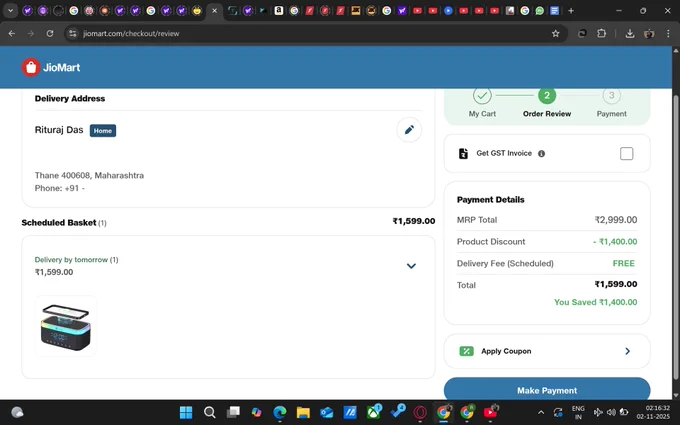The height and width of the screenshot is (425, 680).
Task: Click the green coupon percent icon
Action: click(466, 351)
